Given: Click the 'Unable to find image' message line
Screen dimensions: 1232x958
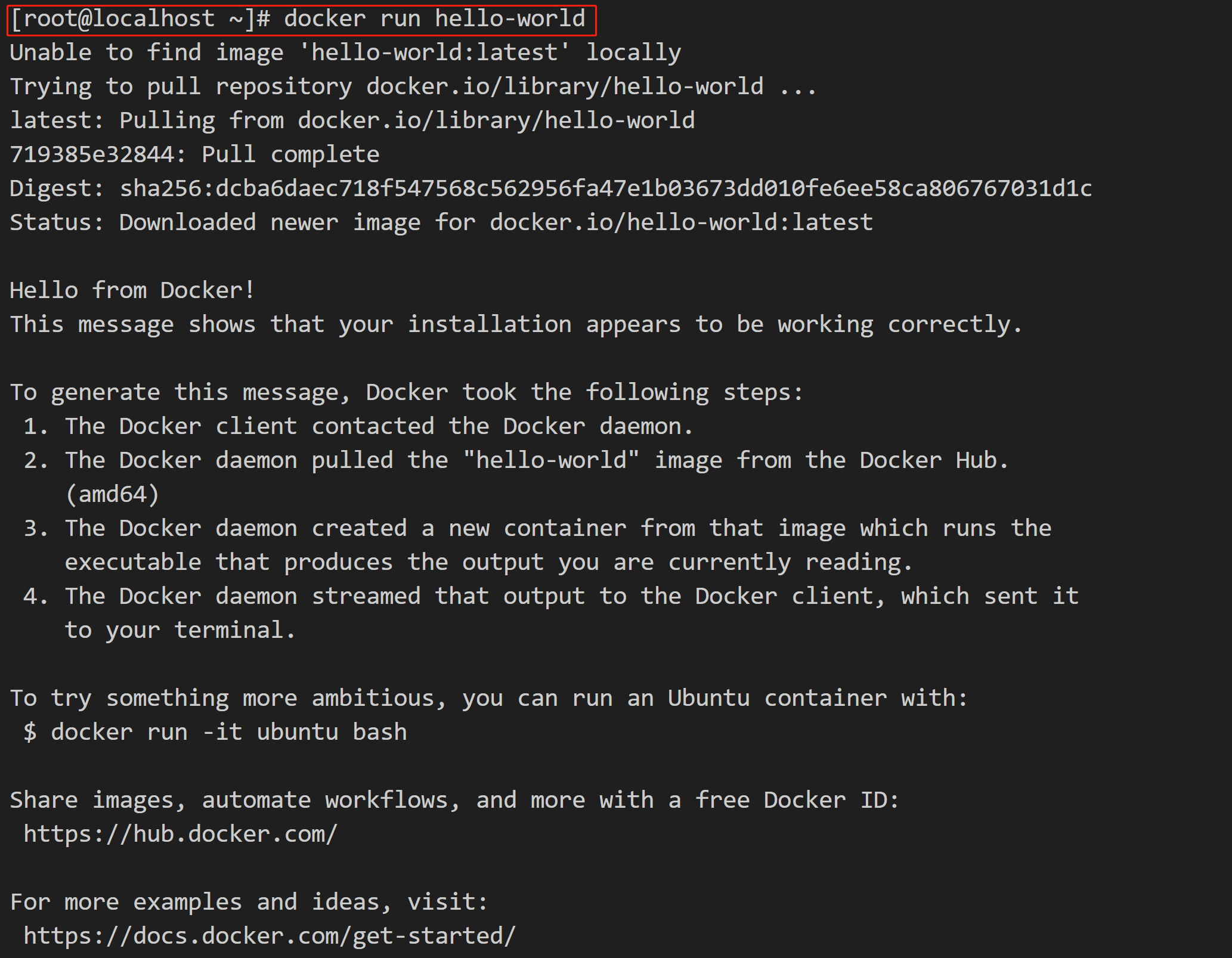Looking at the screenshot, I should tap(345, 52).
